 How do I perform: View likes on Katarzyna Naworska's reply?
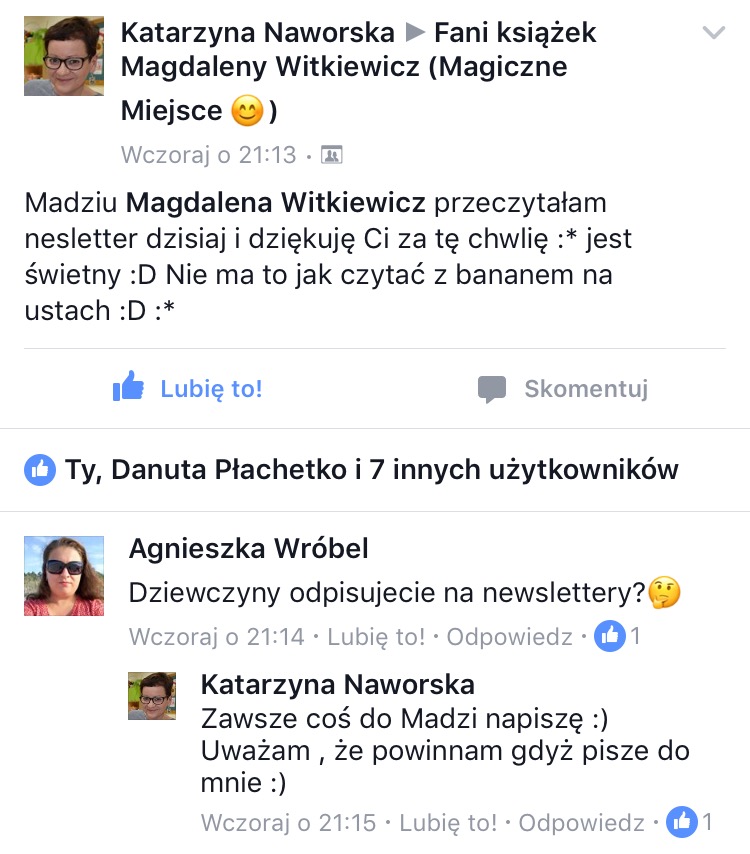[690, 822]
